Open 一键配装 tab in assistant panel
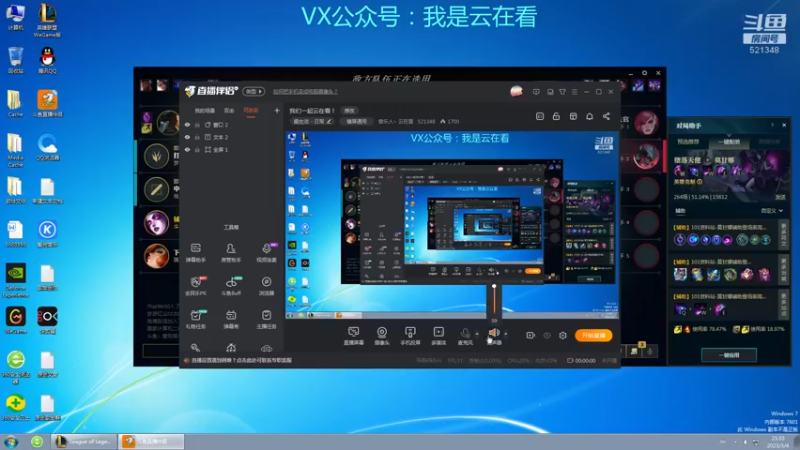Viewport: 800px width, 450px height. (729, 142)
